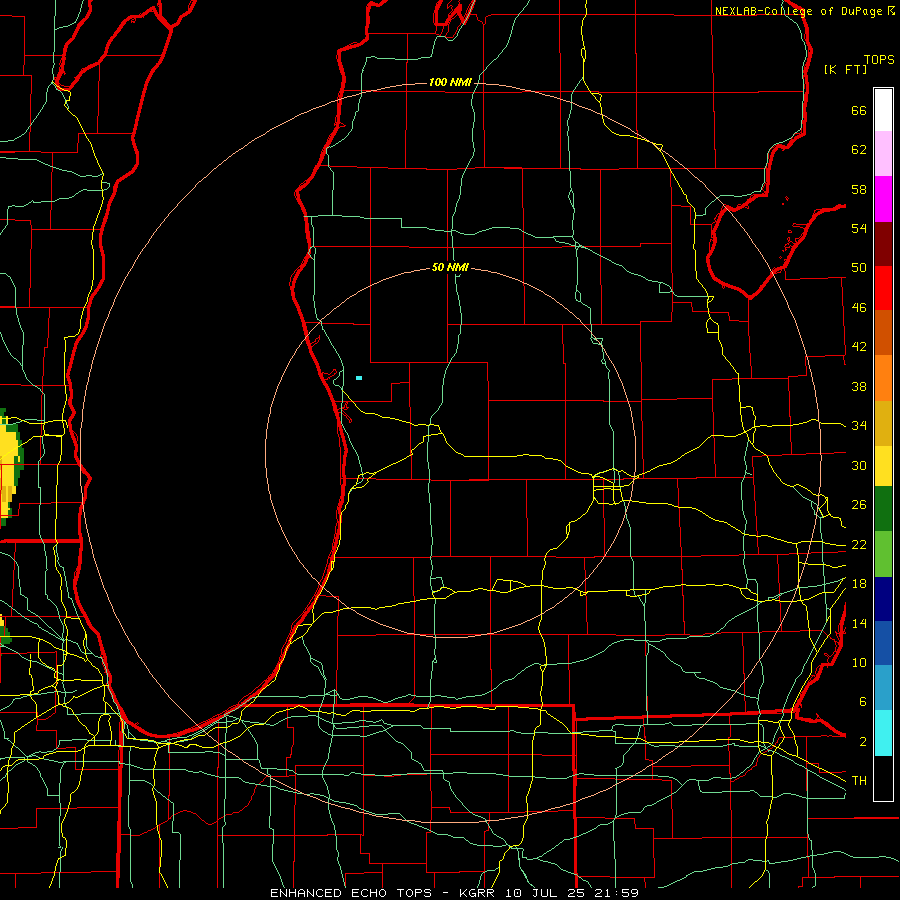Click the black TH threshold swatch
The height and width of the screenshot is (900, 900).
883,778
